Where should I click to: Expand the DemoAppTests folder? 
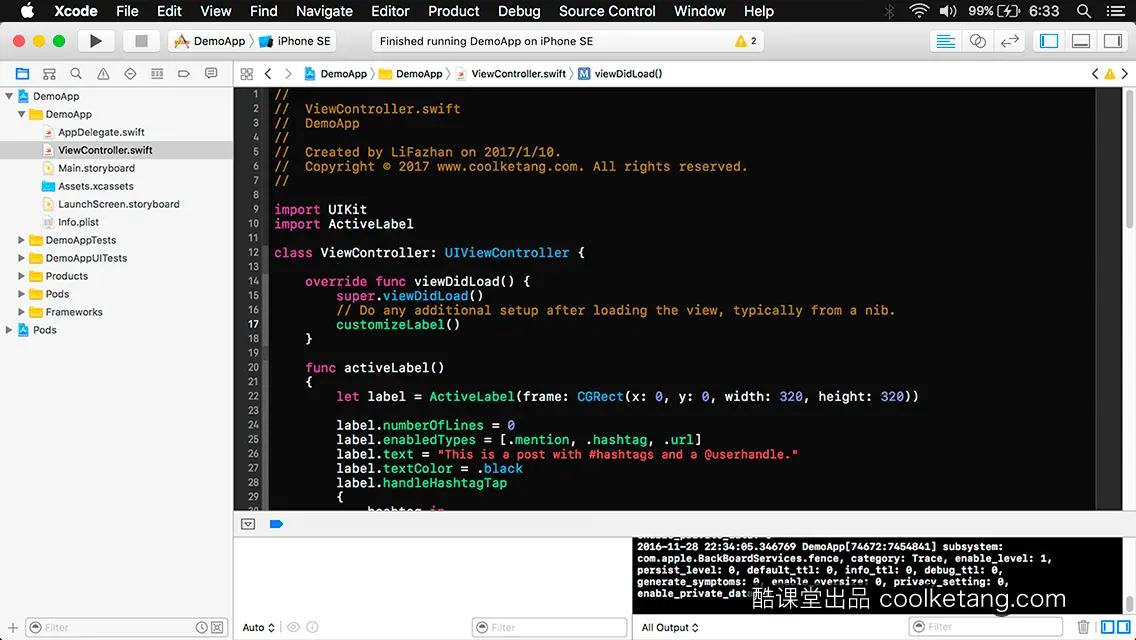point(21,240)
